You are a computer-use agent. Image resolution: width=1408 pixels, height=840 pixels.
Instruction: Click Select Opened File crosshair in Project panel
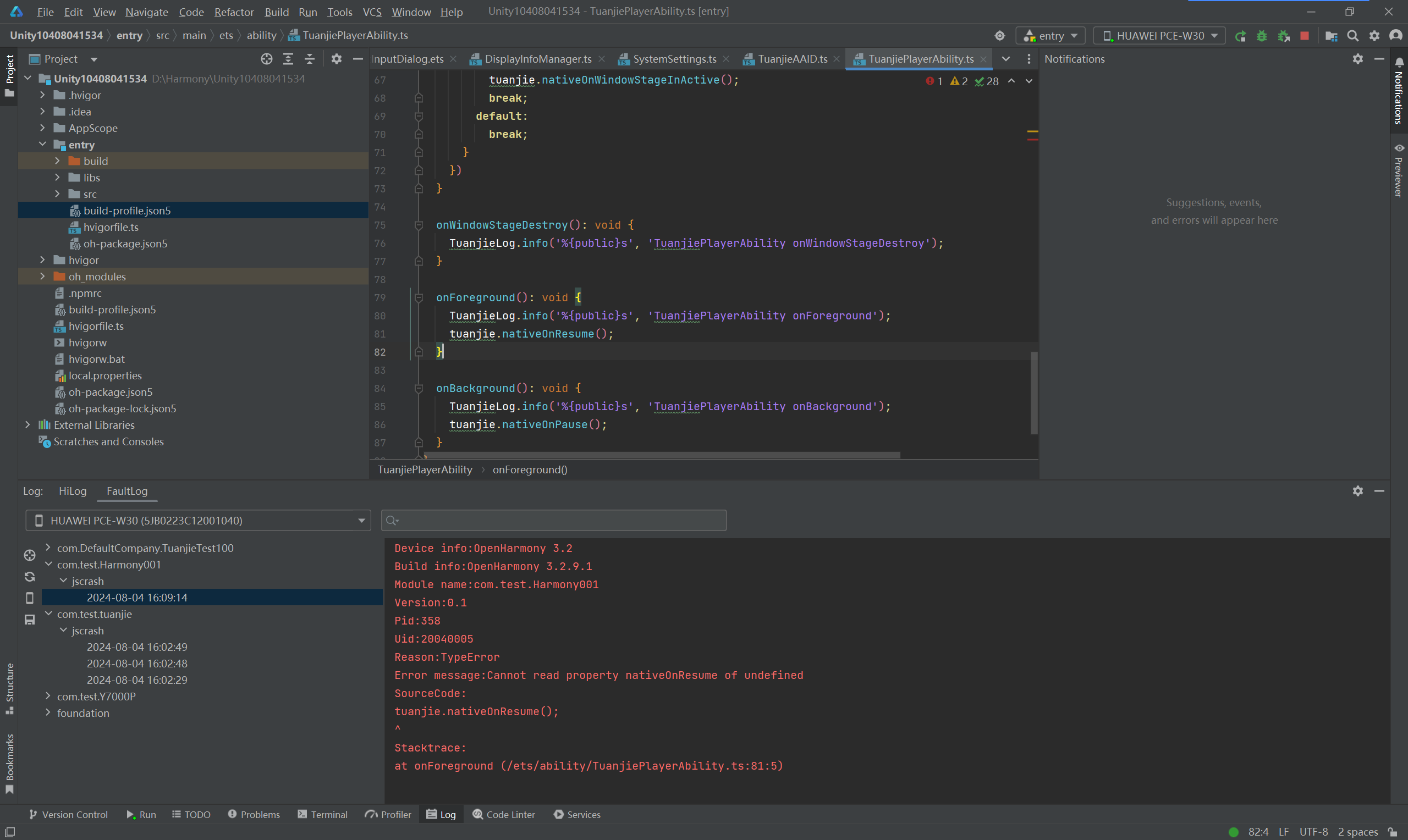tap(267, 59)
